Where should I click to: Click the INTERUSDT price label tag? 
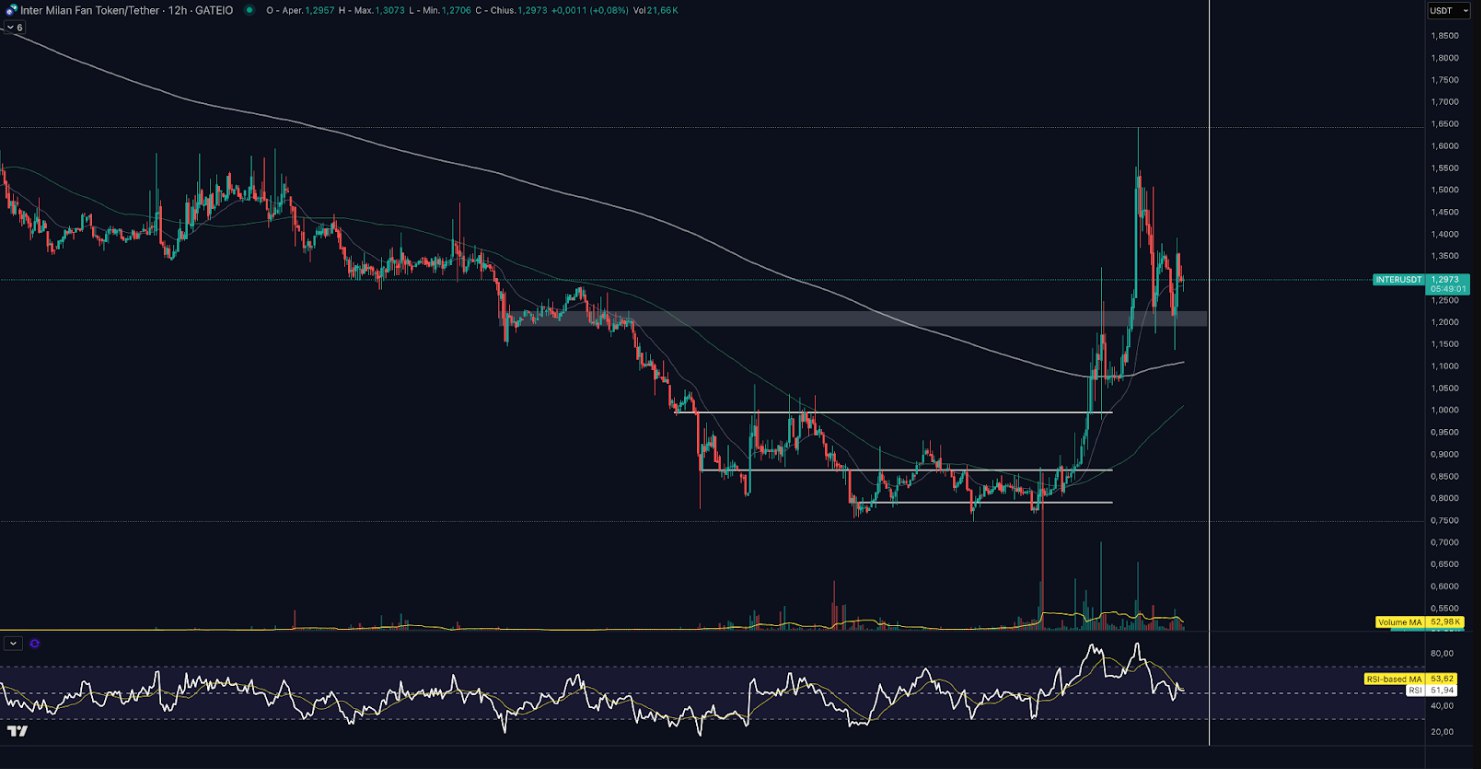click(1399, 280)
